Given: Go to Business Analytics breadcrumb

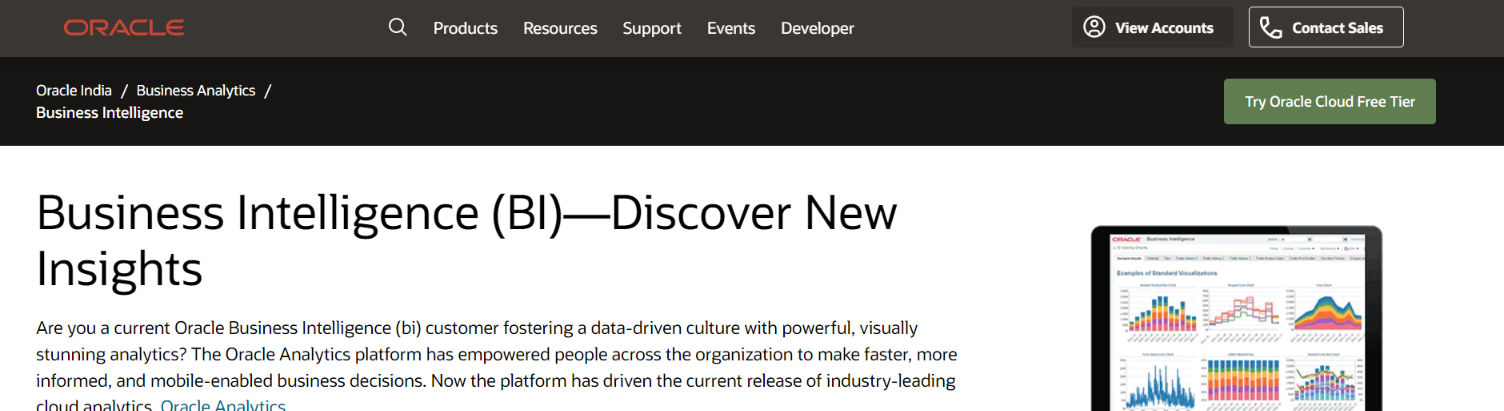Looking at the screenshot, I should pos(196,90).
